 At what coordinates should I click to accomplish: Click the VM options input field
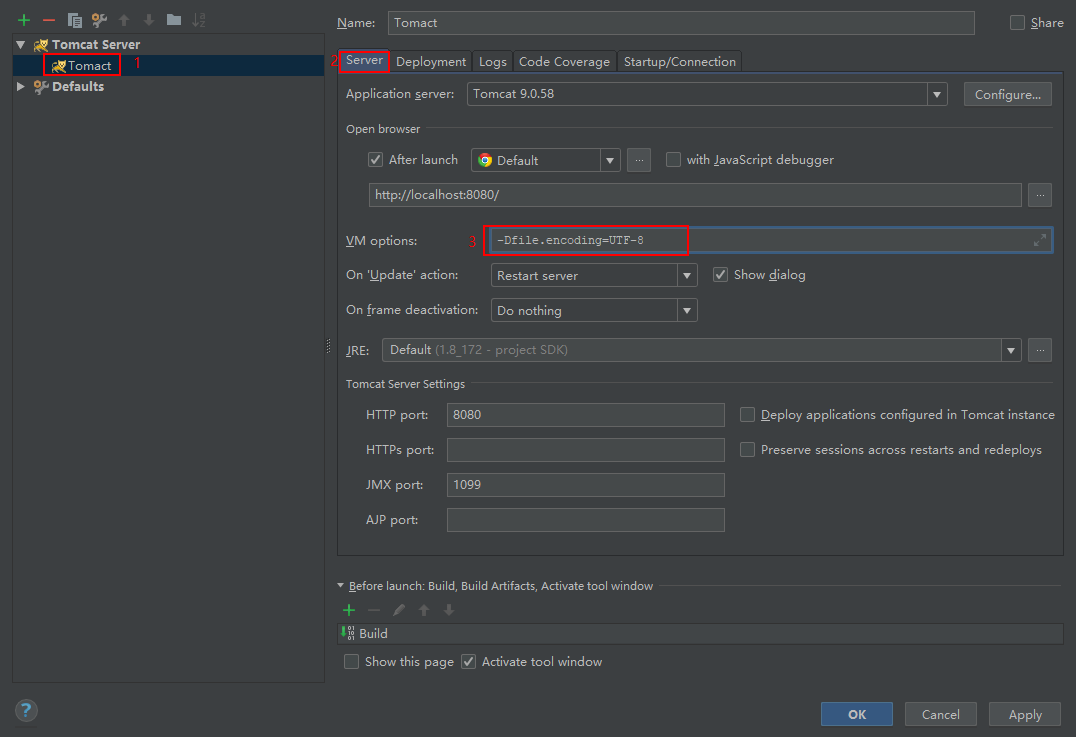[x=771, y=240]
